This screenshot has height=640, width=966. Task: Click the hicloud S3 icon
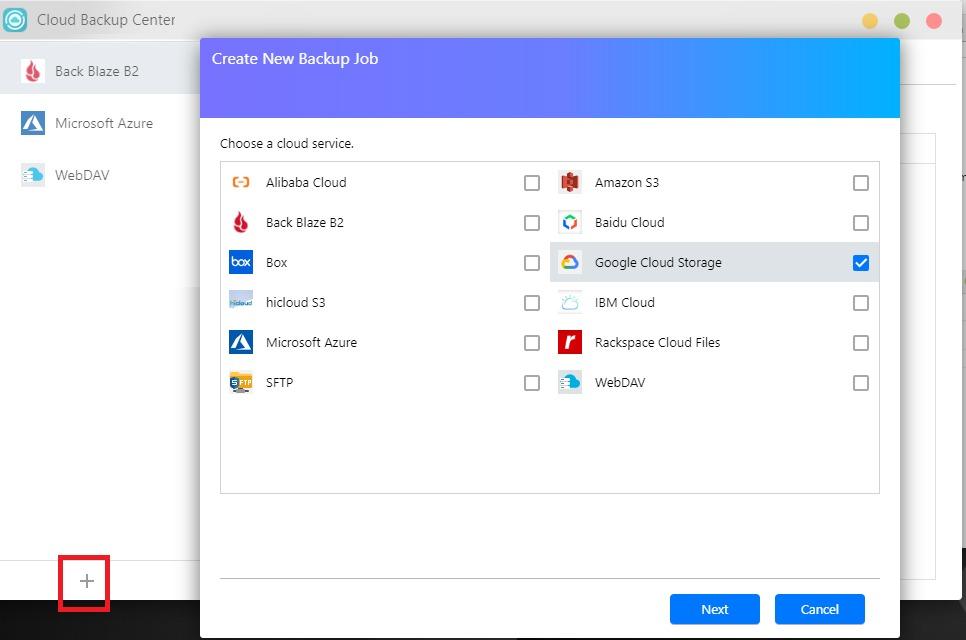tap(240, 302)
